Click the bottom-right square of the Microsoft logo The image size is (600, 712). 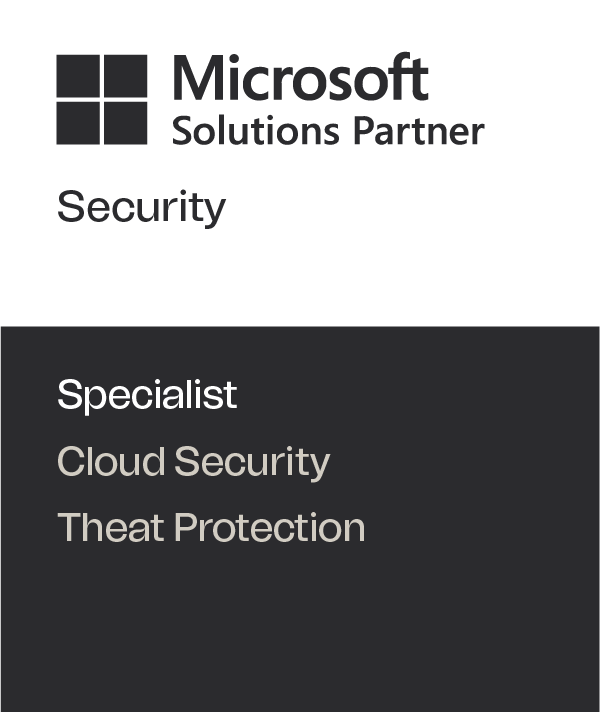(125, 123)
